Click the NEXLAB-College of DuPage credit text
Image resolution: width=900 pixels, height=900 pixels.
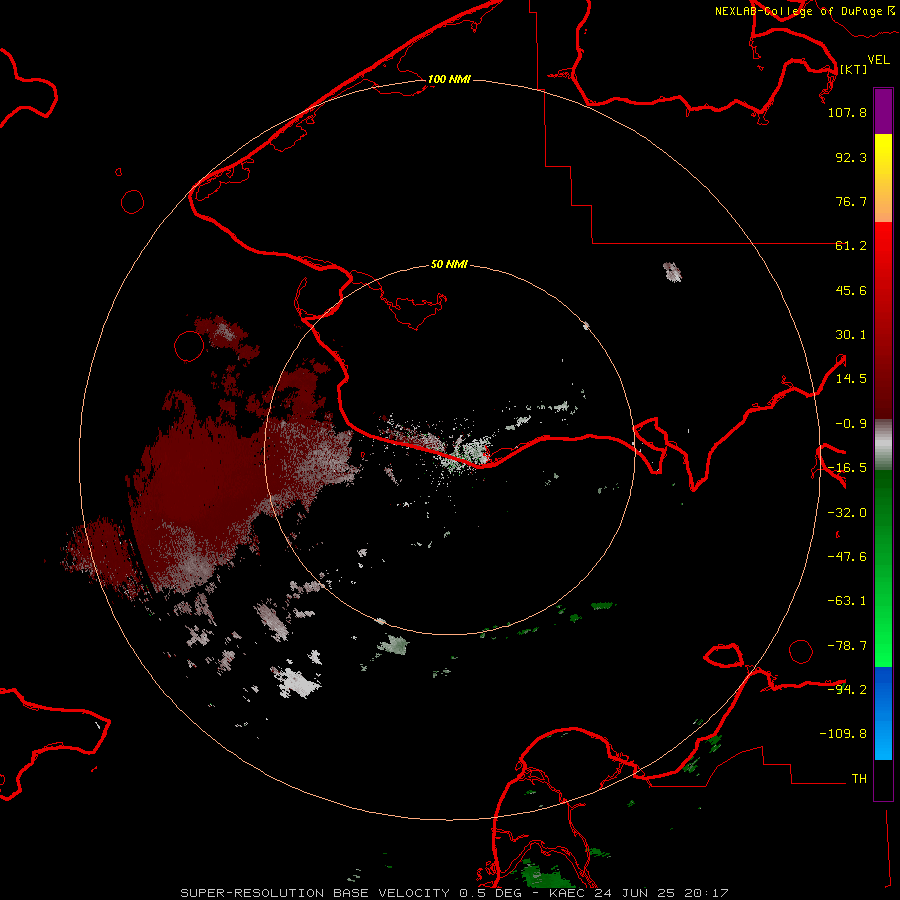pos(799,11)
